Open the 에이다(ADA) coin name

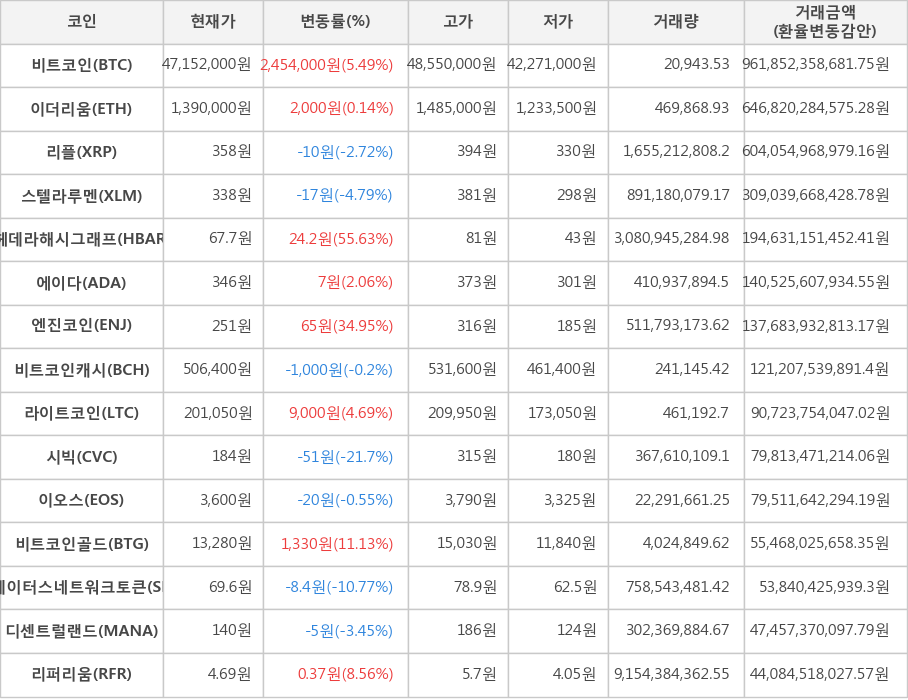tap(82, 283)
